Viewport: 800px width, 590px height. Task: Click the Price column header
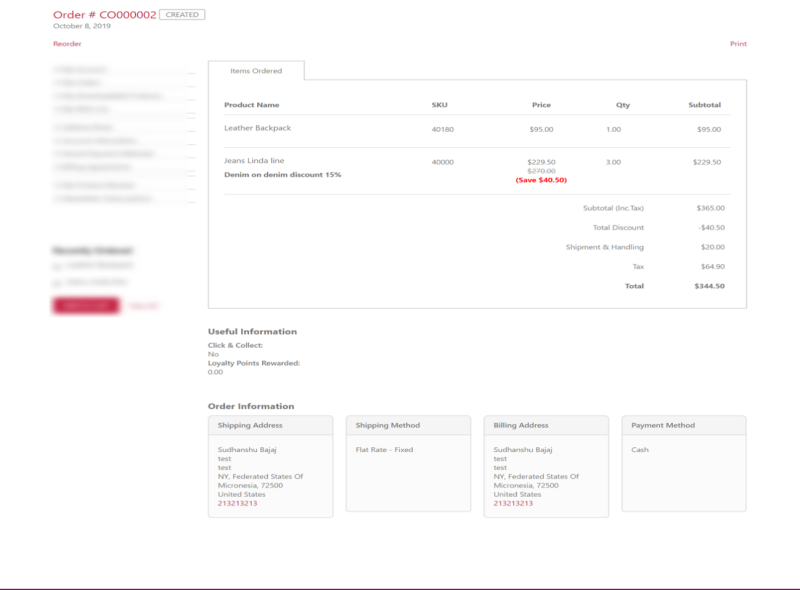[541, 105]
